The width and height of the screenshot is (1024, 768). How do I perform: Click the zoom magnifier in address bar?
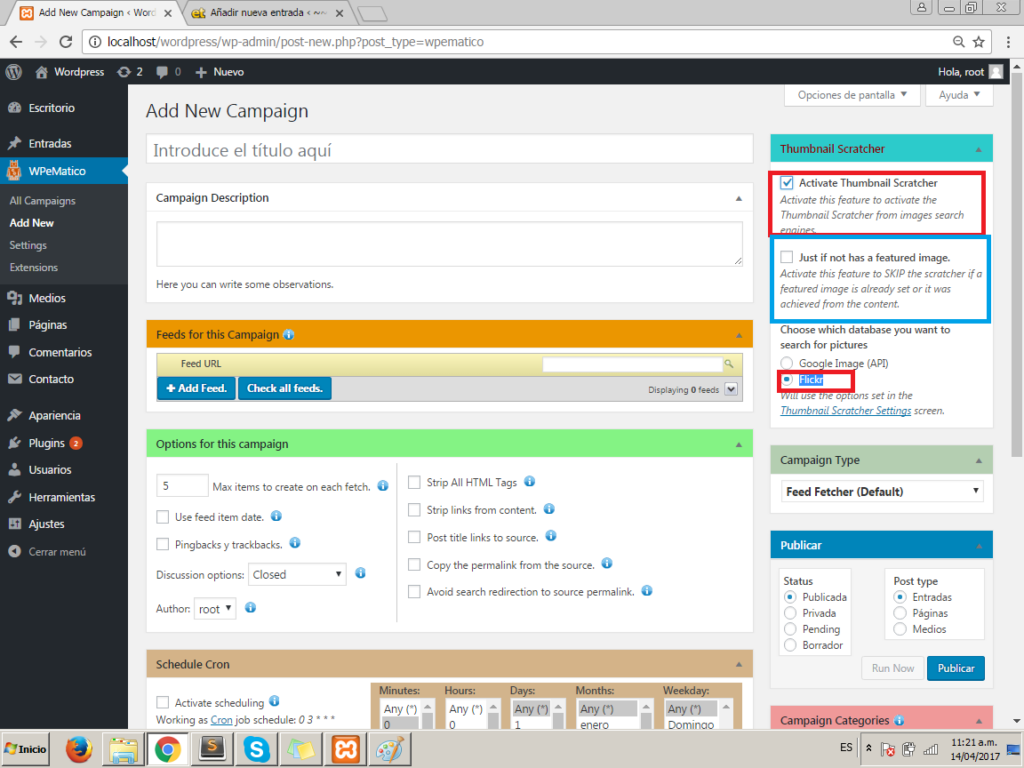click(x=959, y=42)
